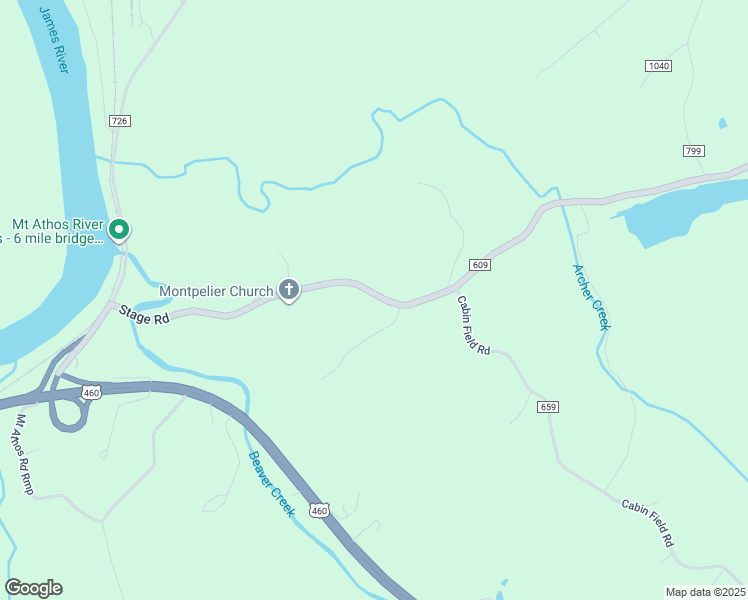Select the Montpelier Church label text
Image resolution: width=748 pixels, height=600 pixels.
pos(216,291)
